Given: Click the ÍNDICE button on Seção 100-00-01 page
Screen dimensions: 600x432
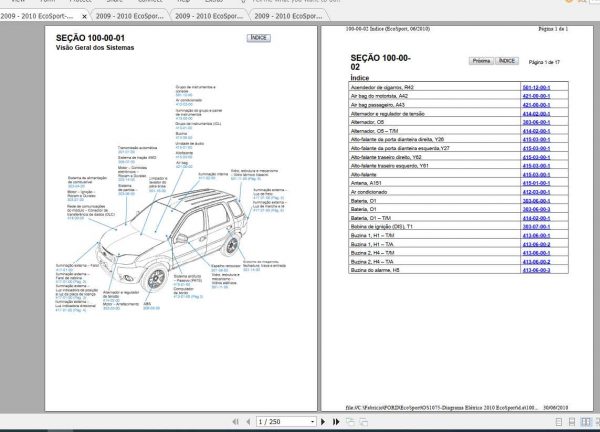Looking at the screenshot, I should pyautogui.click(x=259, y=38).
